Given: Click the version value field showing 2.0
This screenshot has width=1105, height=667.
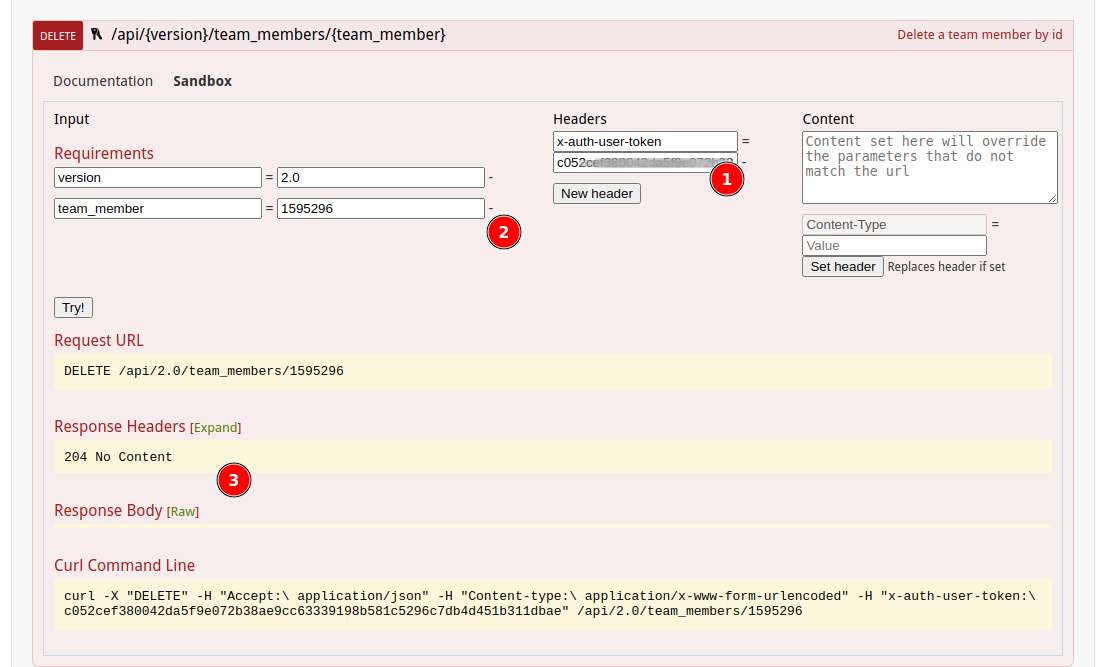Looking at the screenshot, I should coord(381,178).
